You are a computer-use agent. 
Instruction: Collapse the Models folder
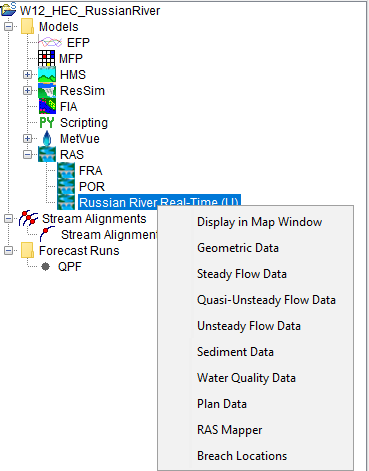point(8,26)
